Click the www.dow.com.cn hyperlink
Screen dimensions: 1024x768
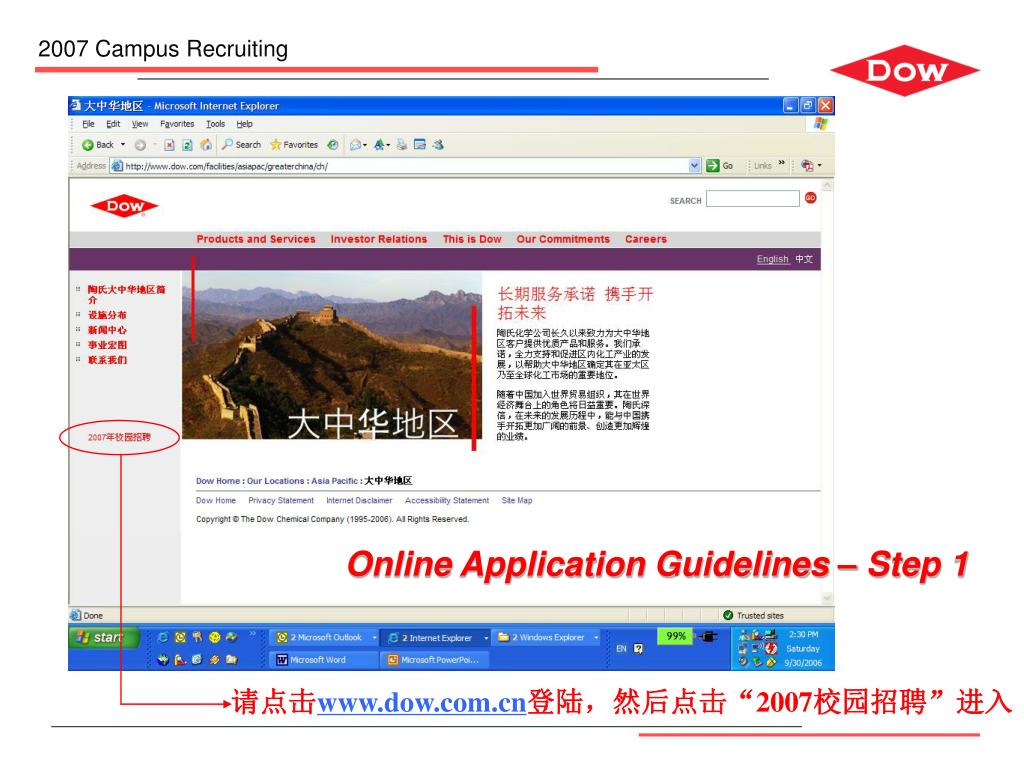421,703
